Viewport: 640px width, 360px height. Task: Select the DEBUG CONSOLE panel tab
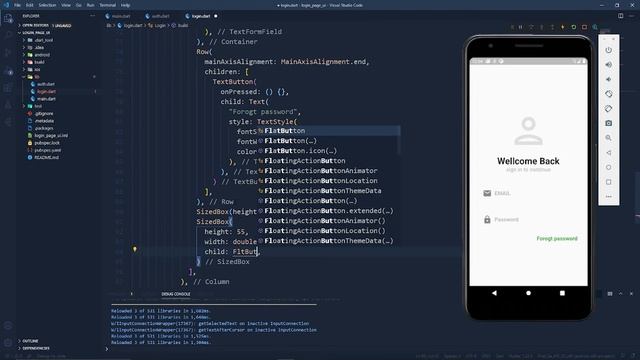[176, 294]
